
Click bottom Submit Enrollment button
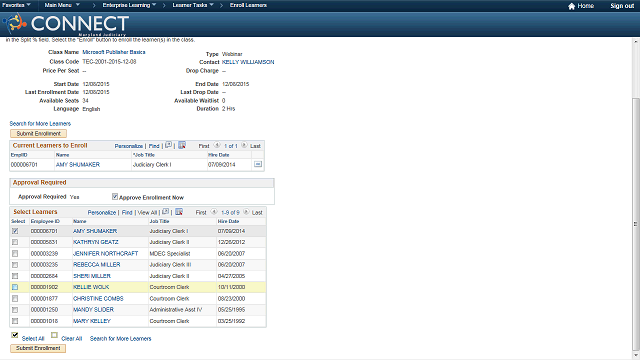[38, 348]
